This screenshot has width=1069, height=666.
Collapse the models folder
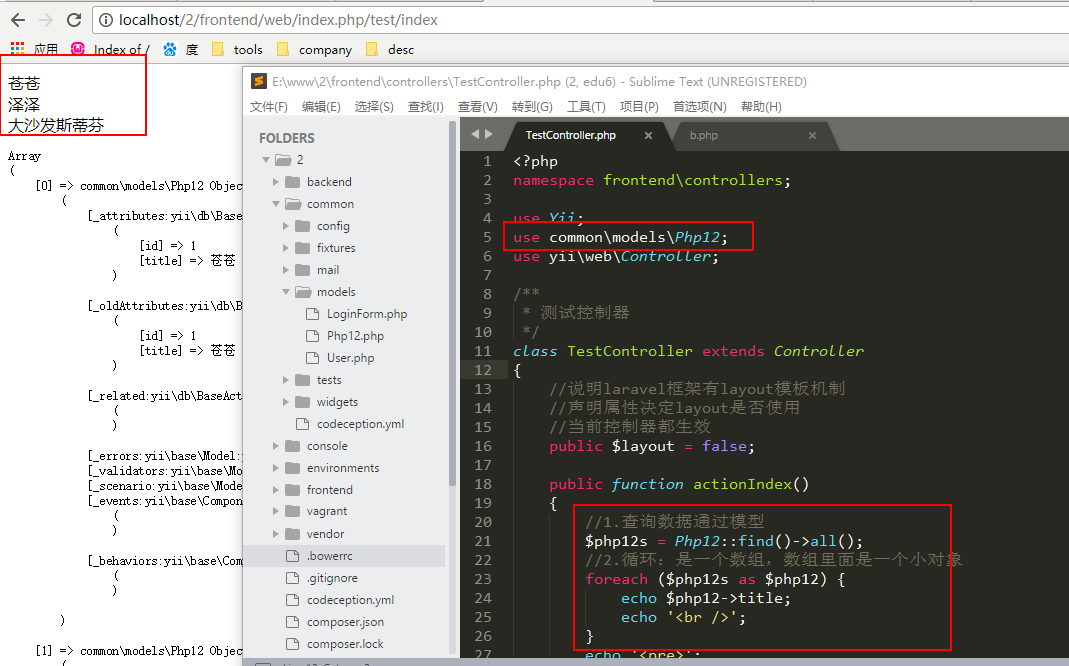[287, 292]
